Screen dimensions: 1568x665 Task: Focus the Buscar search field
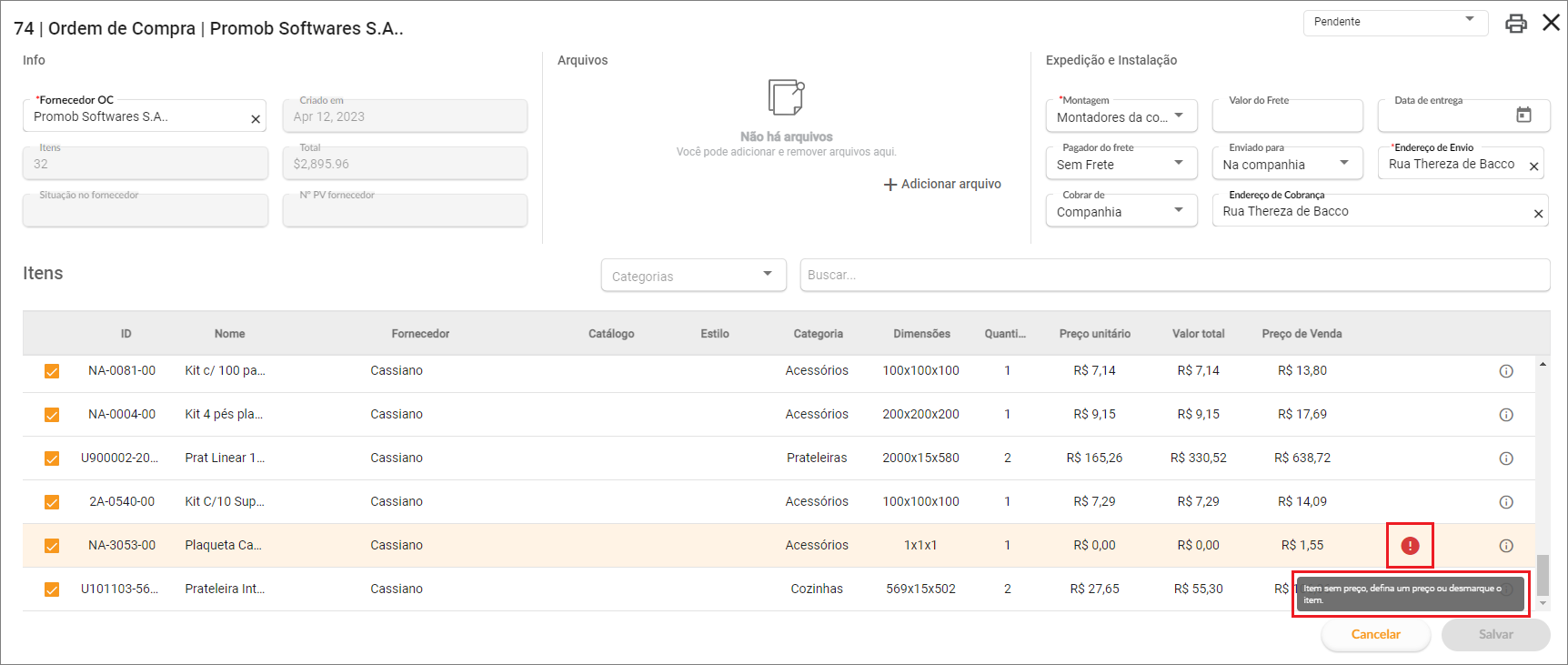tap(1175, 275)
